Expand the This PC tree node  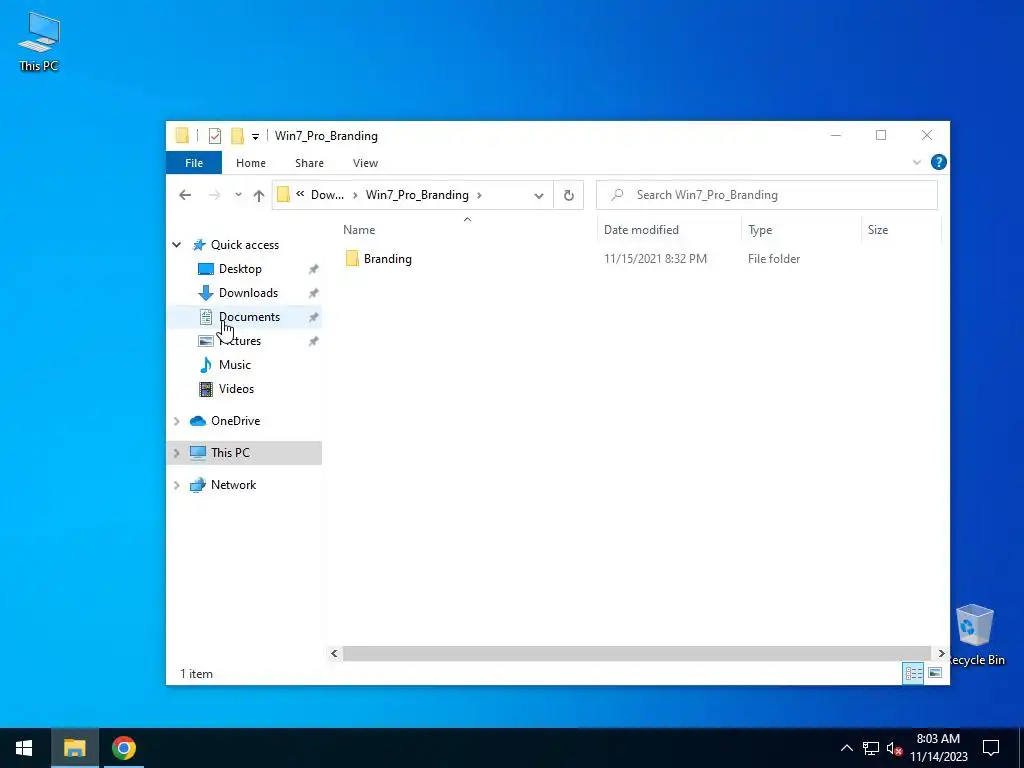[177, 453]
